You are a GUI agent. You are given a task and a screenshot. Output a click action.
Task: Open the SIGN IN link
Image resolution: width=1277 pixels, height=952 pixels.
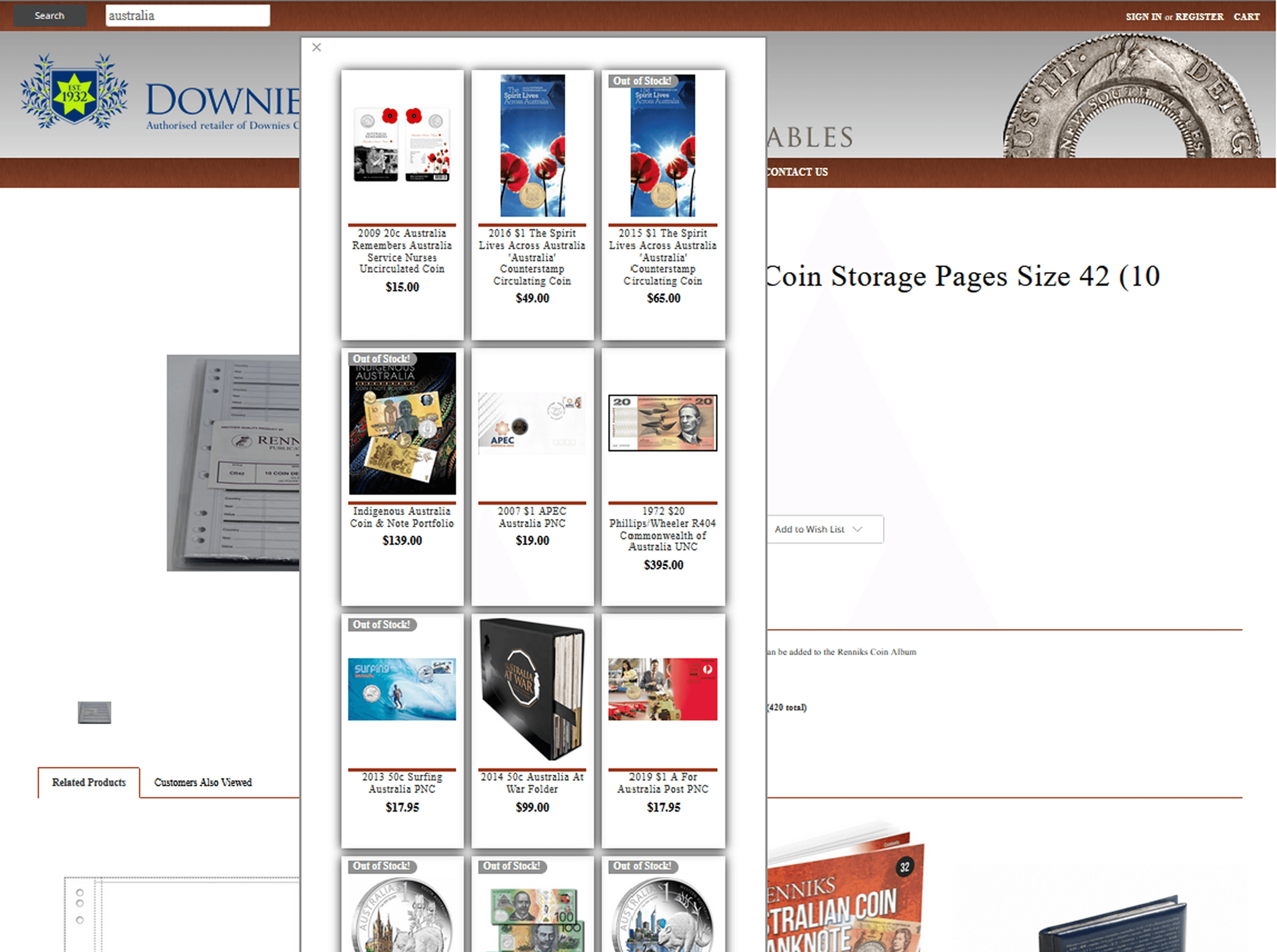click(1143, 17)
